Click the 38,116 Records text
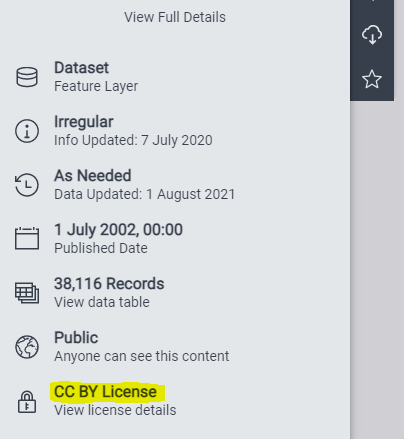This screenshot has height=439, width=404. [109, 284]
